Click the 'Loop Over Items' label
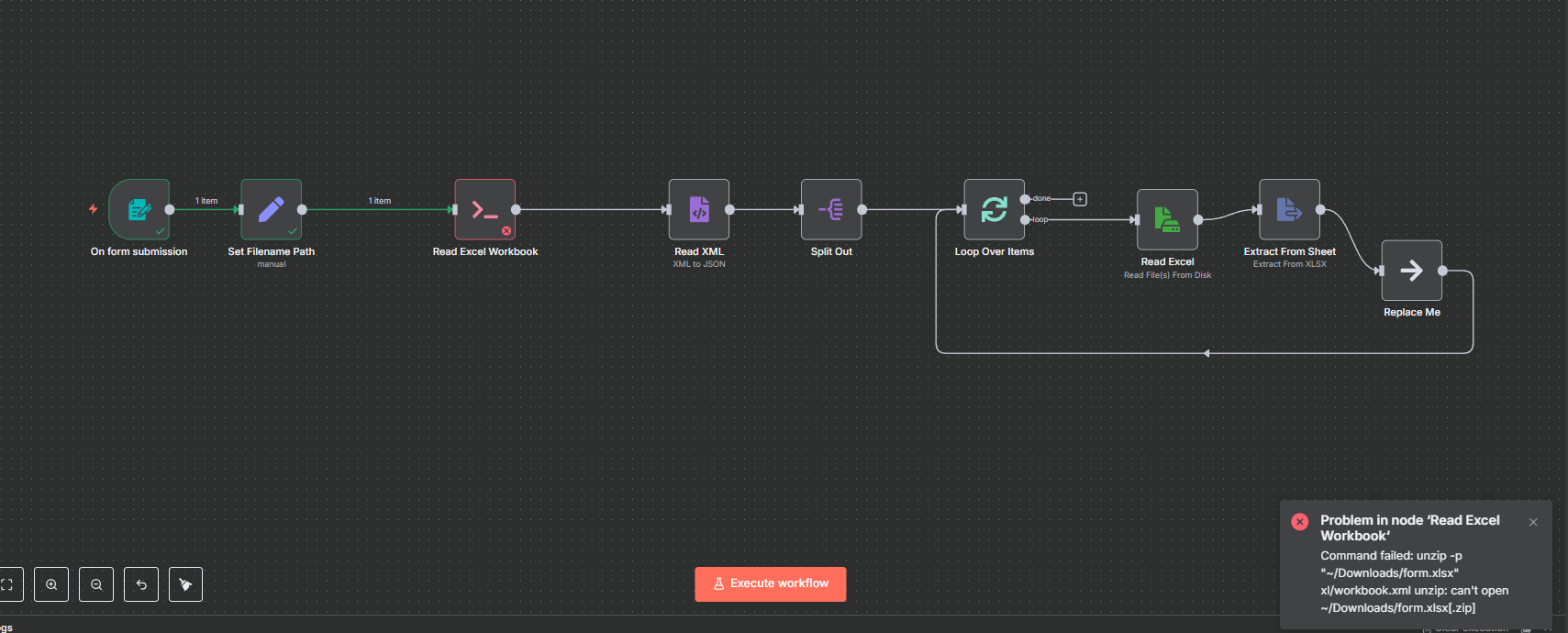This screenshot has height=633, width=1568. [994, 251]
